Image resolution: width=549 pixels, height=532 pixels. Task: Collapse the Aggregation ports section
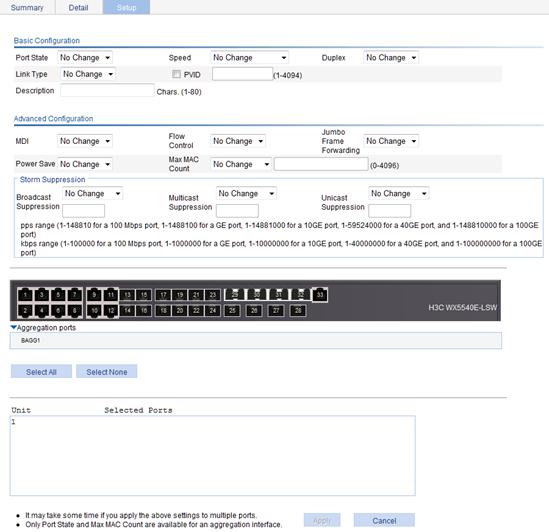tap(14, 327)
